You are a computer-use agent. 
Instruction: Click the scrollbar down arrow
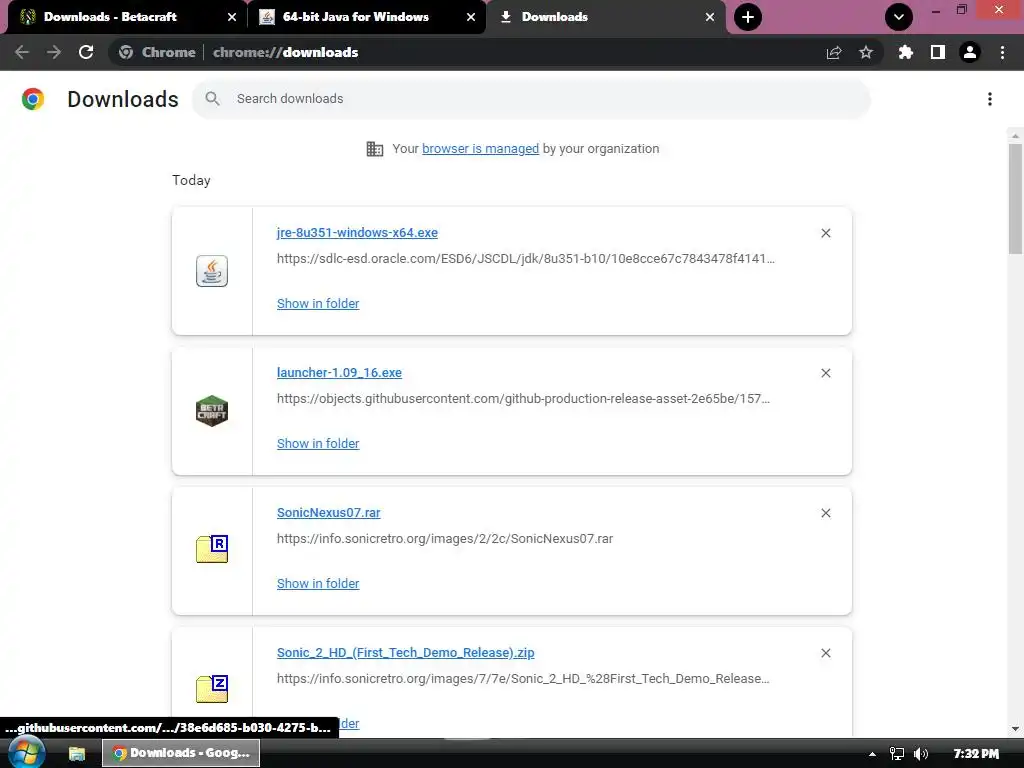[1015, 729]
